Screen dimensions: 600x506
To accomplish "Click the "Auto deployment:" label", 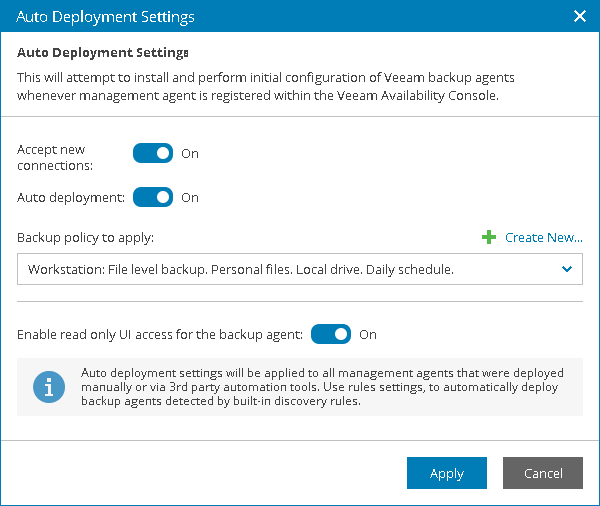I will 71,197.
